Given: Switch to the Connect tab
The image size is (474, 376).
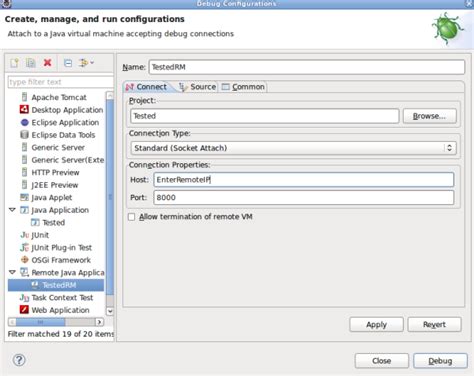Looking at the screenshot, I should click(x=147, y=87).
